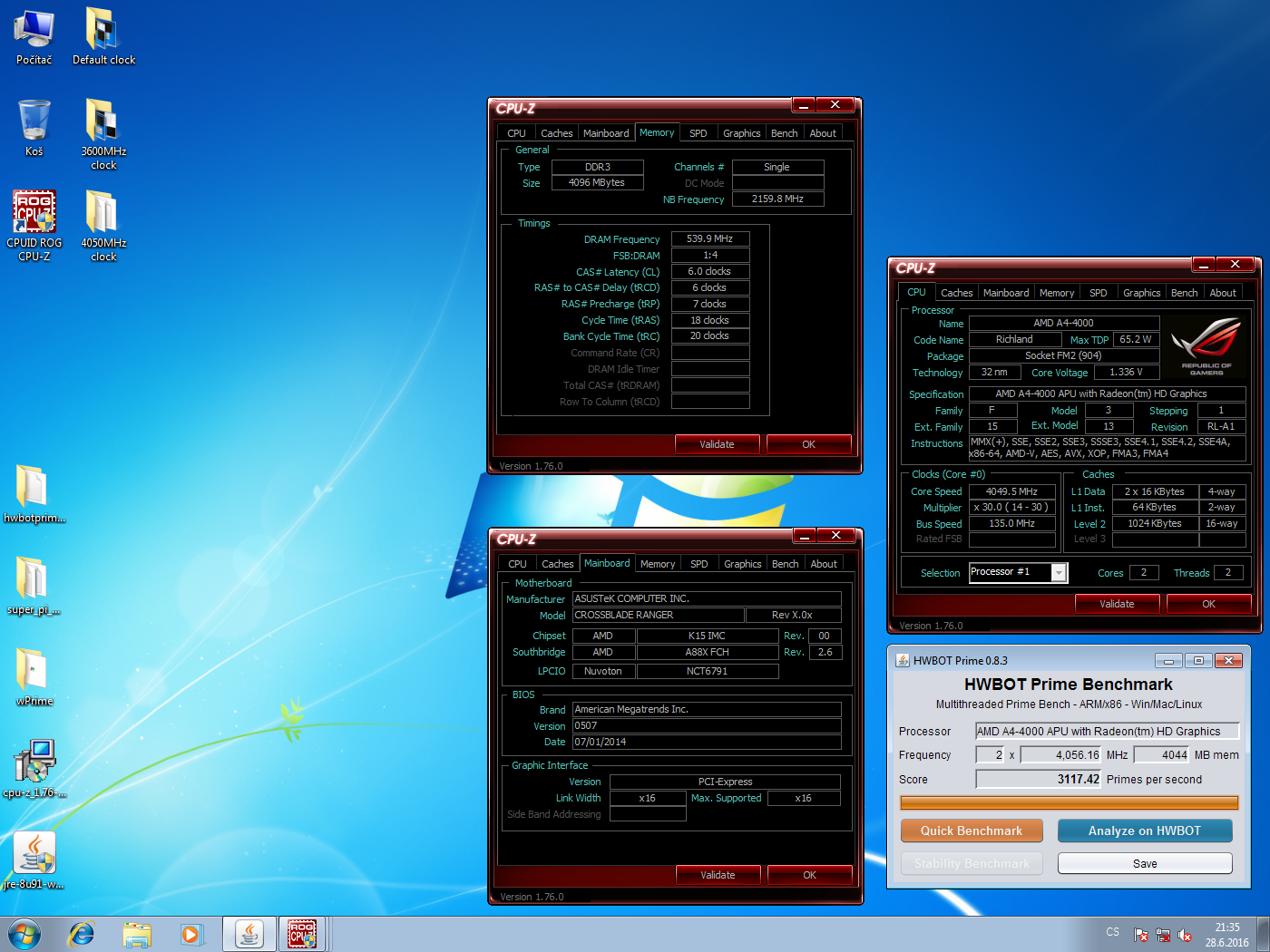Click OK in Memory CPU-Z window
This screenshot has width=1270, height=952.
pyautogui.click(x=808, y=444)
